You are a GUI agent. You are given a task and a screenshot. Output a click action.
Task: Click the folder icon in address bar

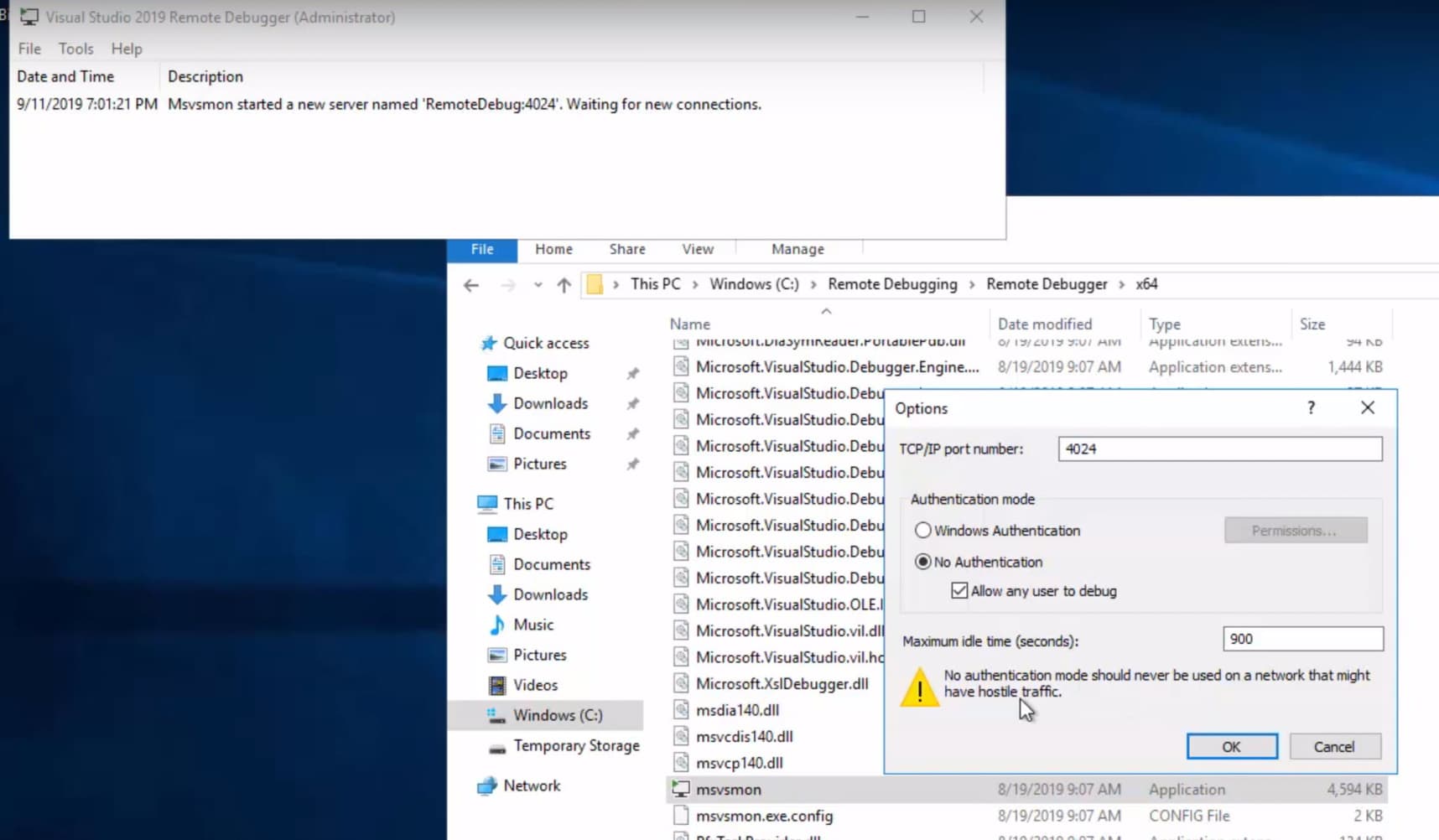[595, 284]
